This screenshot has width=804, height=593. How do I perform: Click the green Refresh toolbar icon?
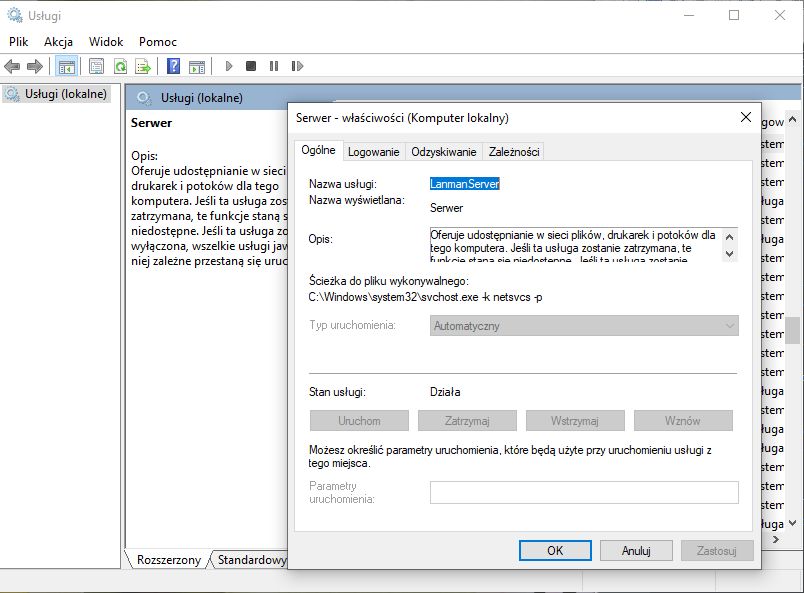coord(120,66)
